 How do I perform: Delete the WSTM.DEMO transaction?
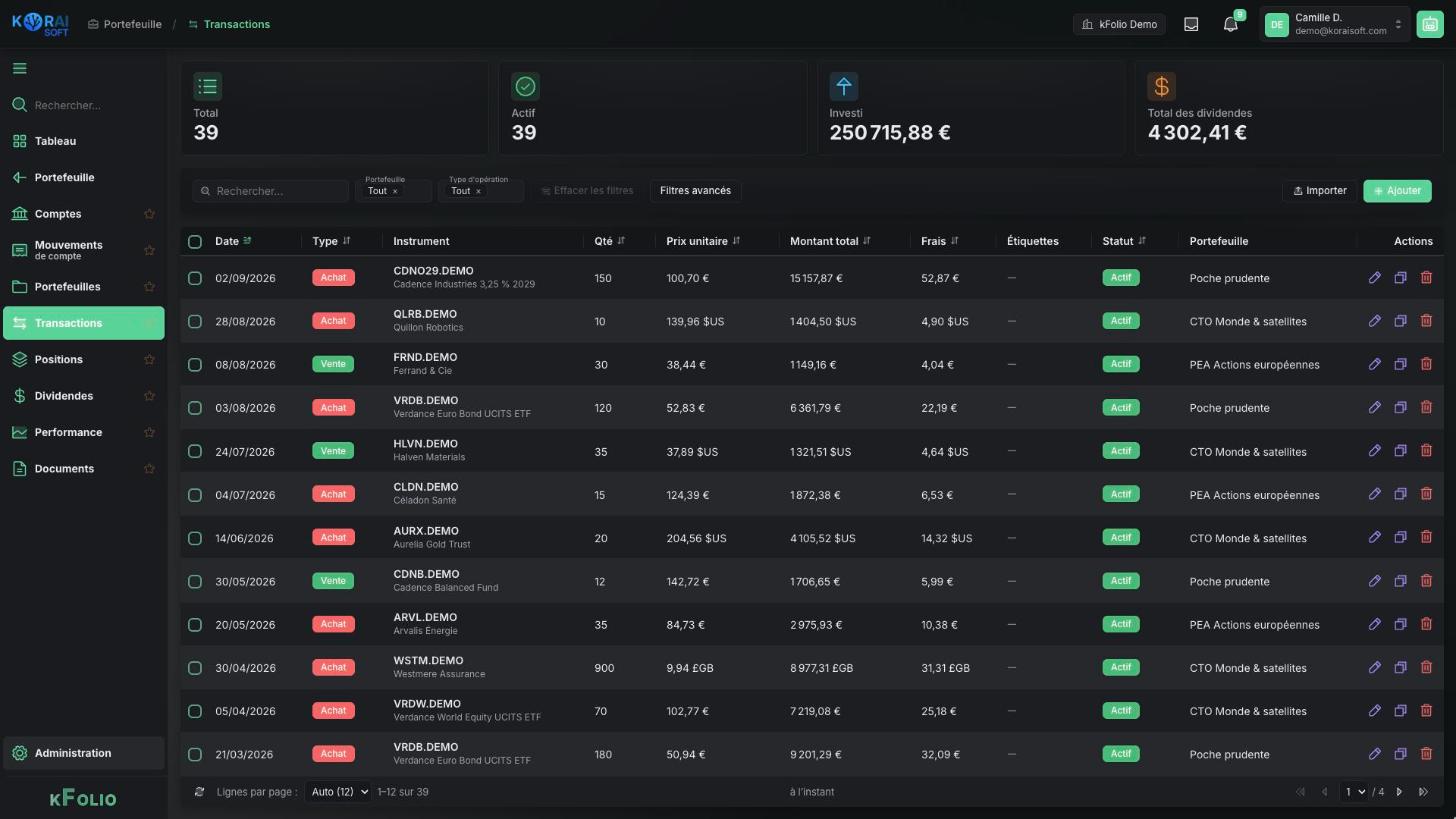(1426, 668)
